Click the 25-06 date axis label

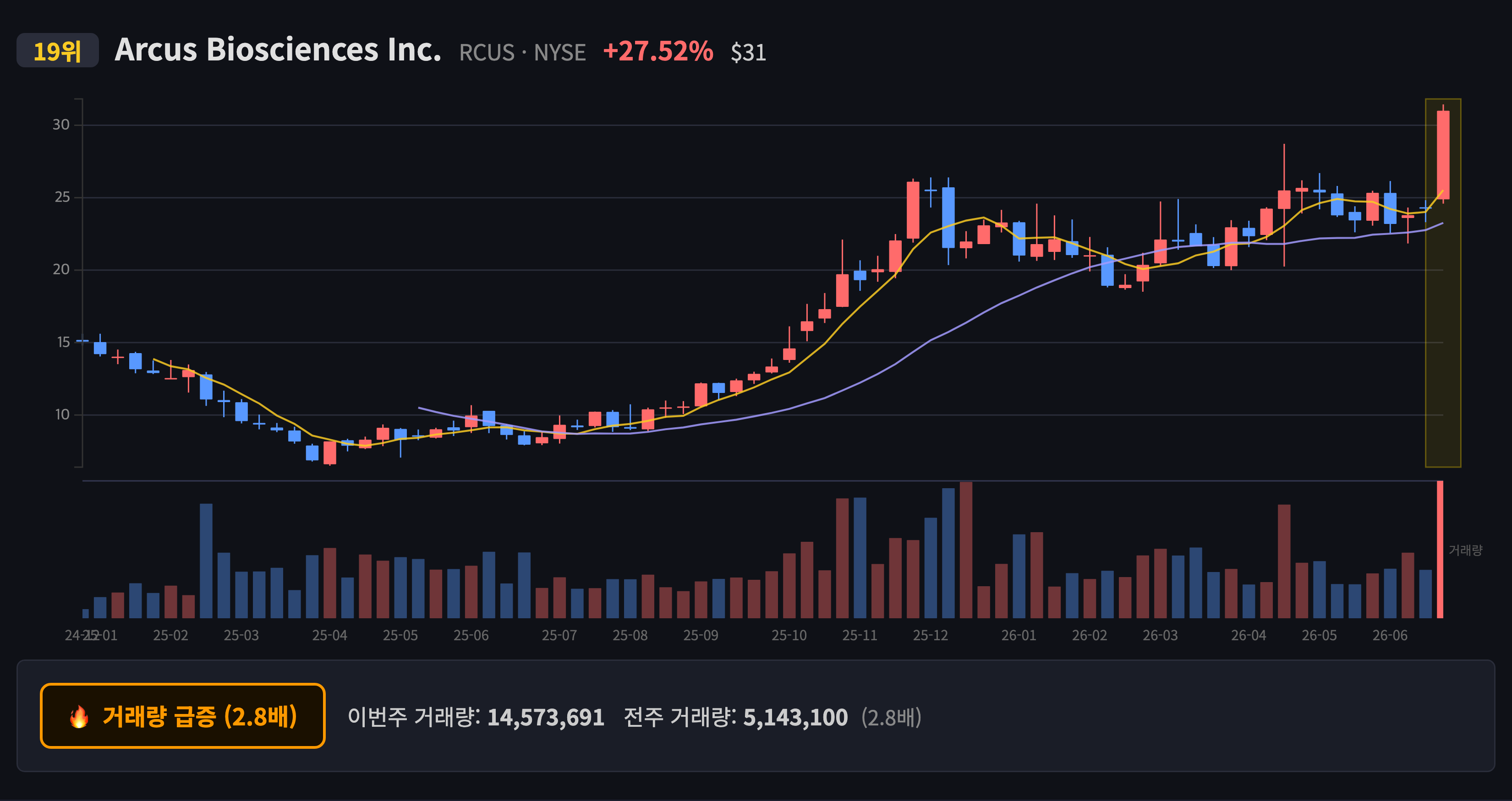tap(471, 636)
